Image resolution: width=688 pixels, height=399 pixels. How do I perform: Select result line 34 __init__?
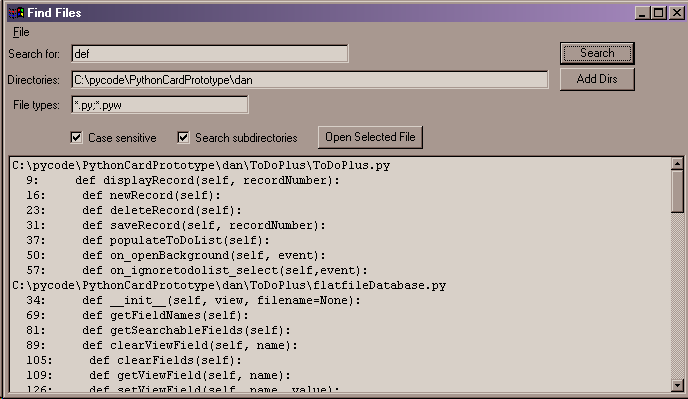point(193,300)
